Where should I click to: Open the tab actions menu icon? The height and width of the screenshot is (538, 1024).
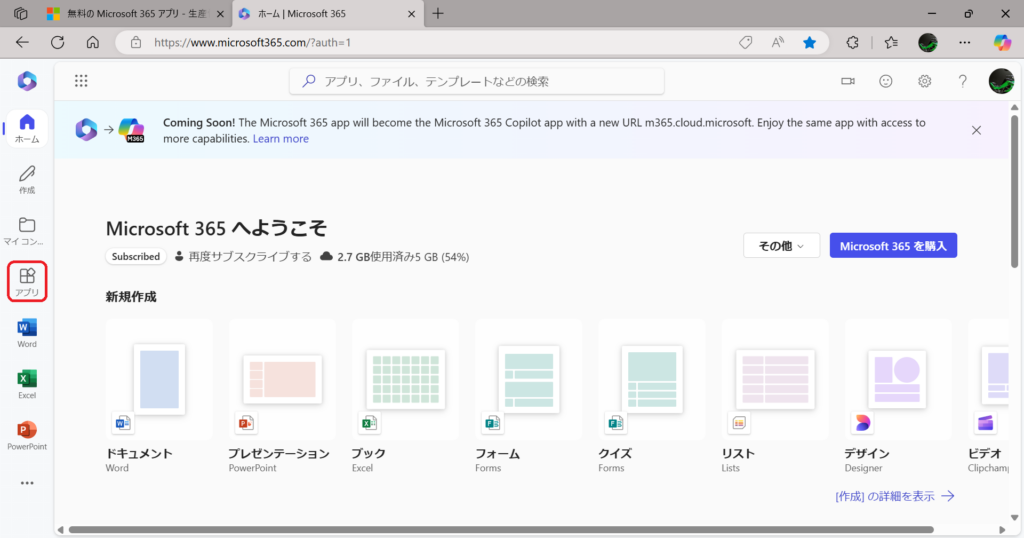click(21, 13)
